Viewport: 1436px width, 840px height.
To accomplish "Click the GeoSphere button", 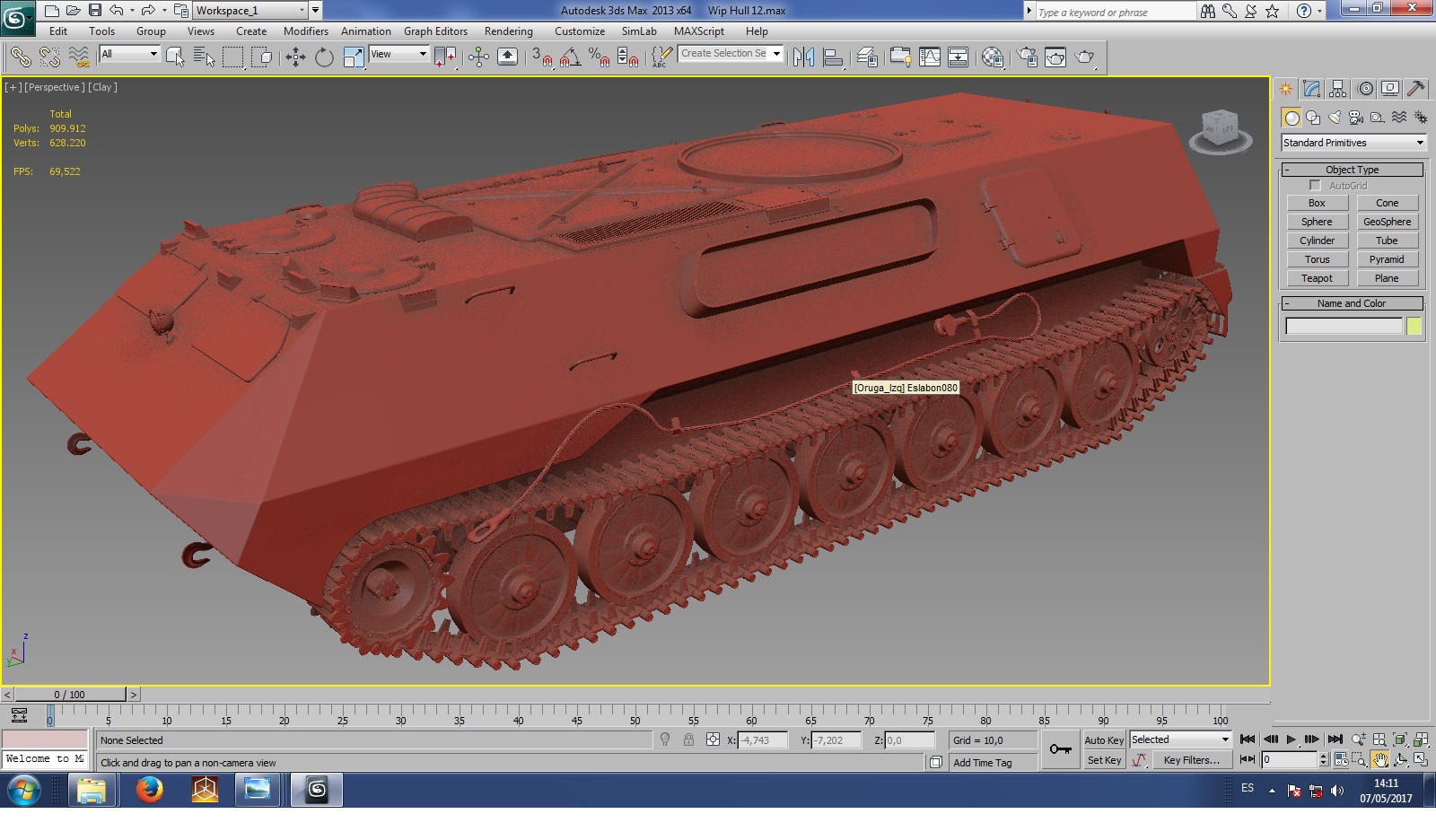I will 1387,222.
